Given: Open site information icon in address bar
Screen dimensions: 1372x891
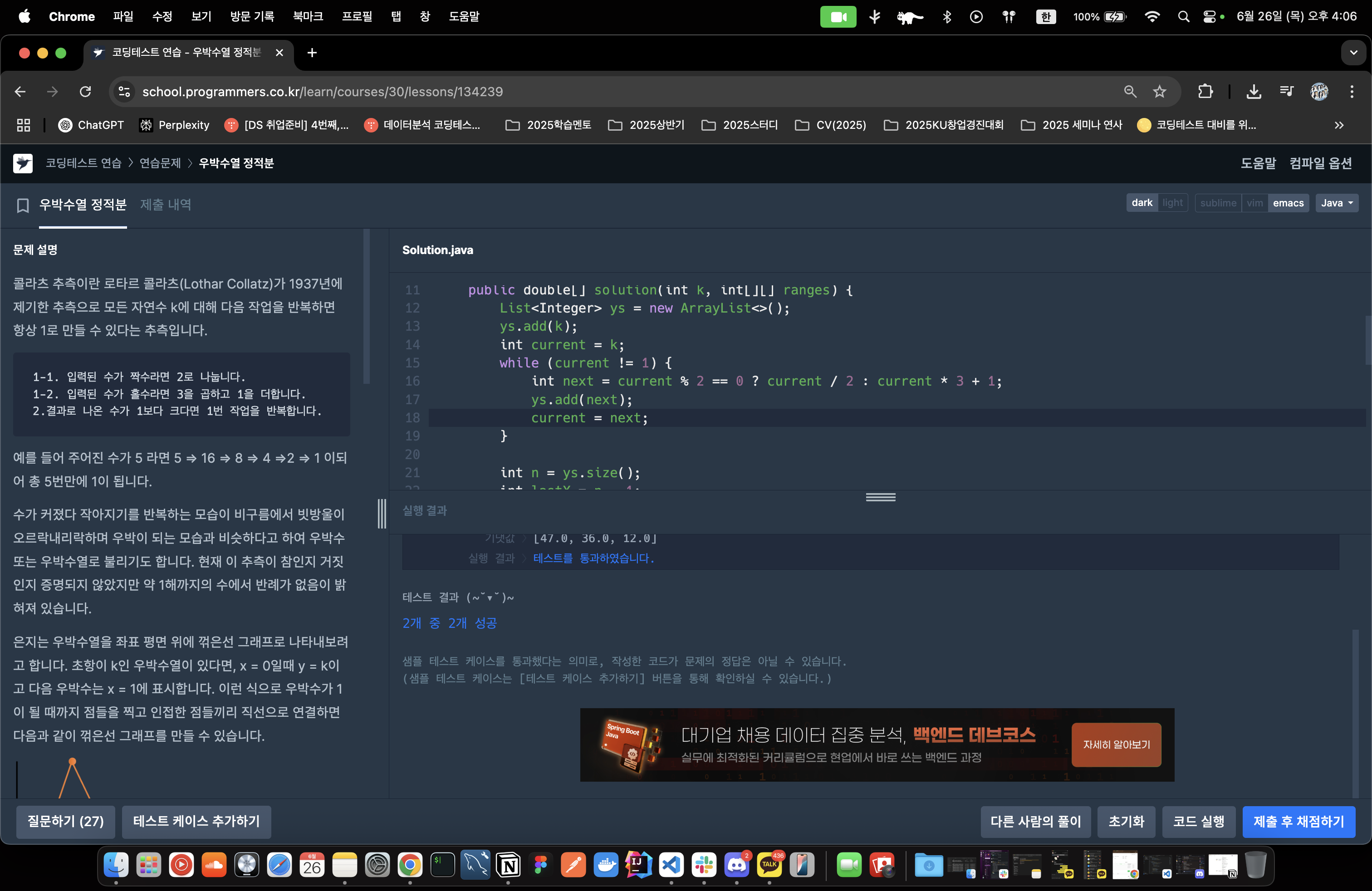Looking at the screenshot, I should click(124, 92).
